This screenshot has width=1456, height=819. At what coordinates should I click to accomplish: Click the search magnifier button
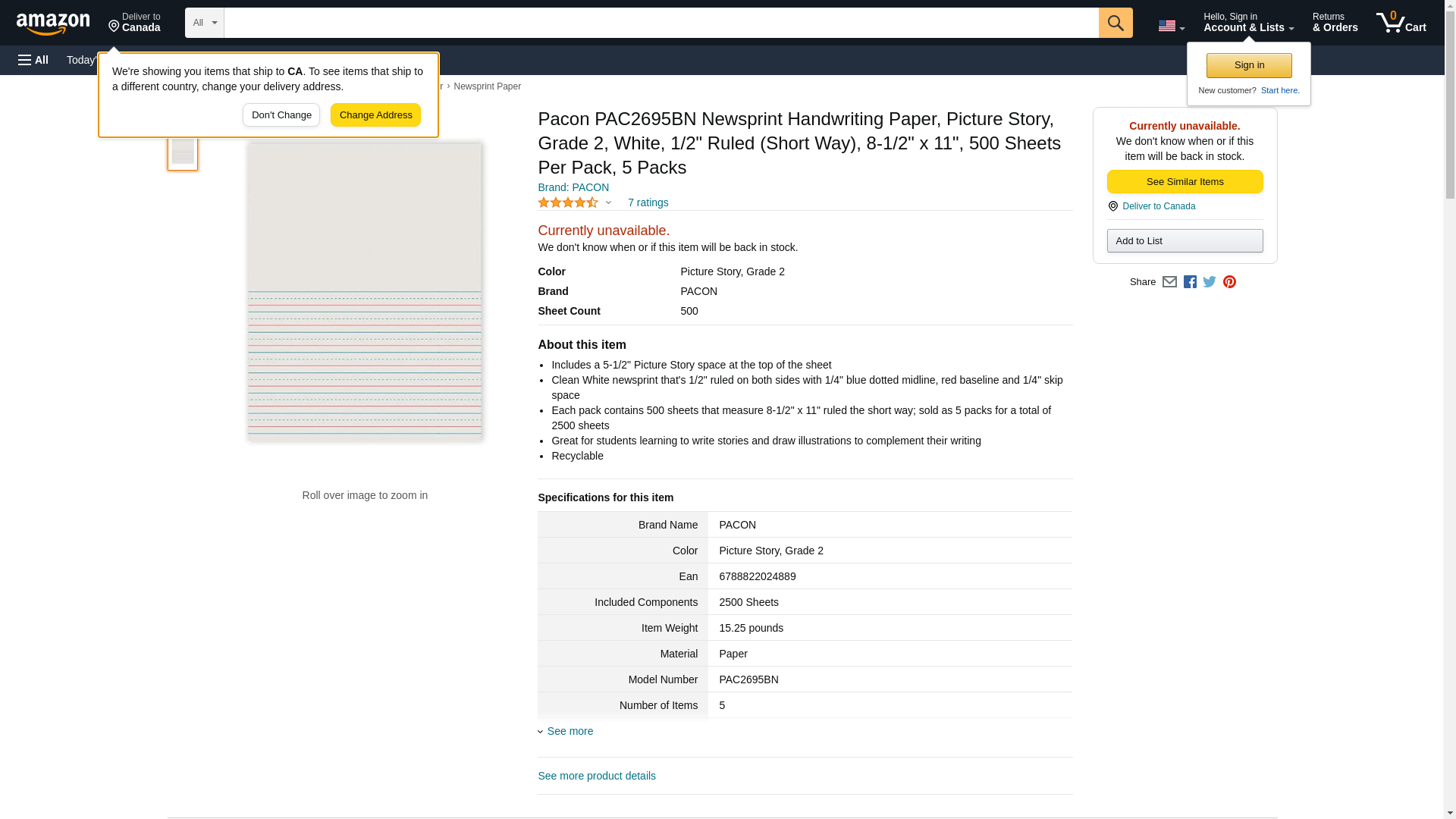(1115, 23)
